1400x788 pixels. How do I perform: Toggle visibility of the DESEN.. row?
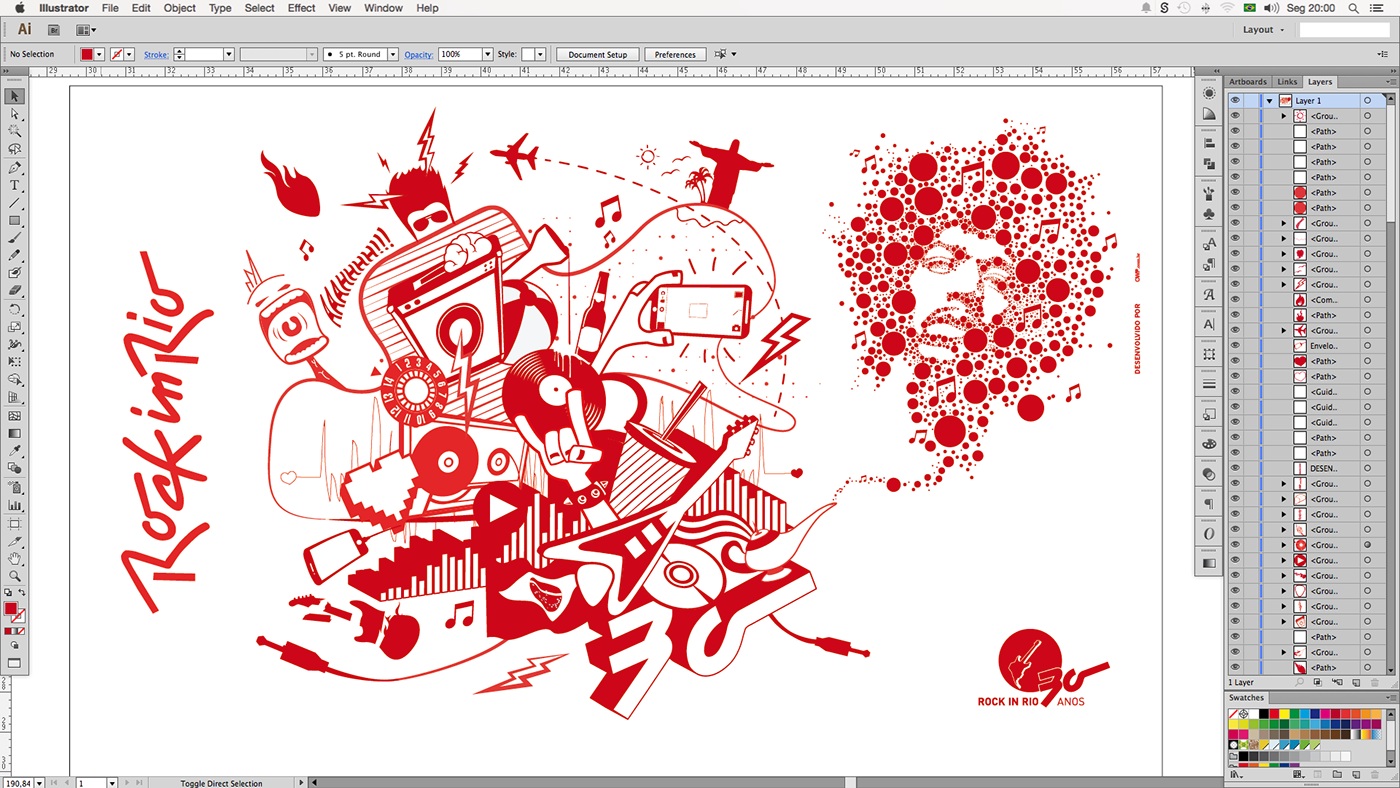point(1235,468)
